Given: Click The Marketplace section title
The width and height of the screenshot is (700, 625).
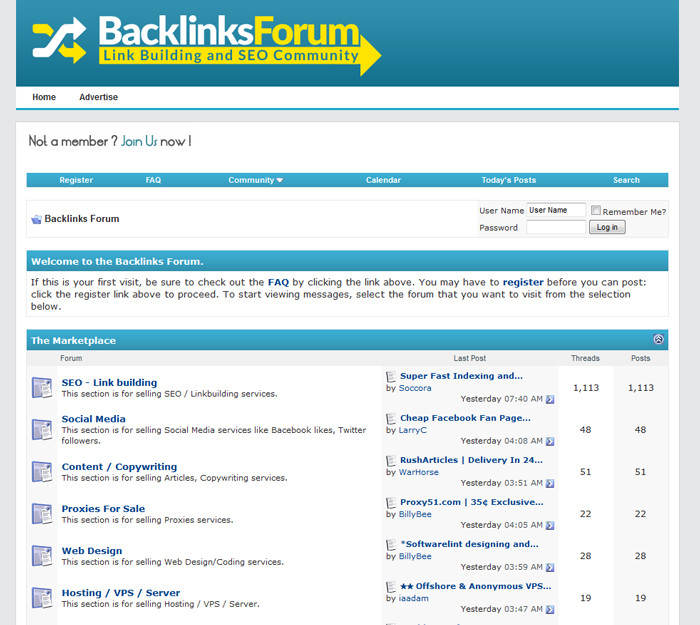Looking at the screenshot, I should point(73,340).
